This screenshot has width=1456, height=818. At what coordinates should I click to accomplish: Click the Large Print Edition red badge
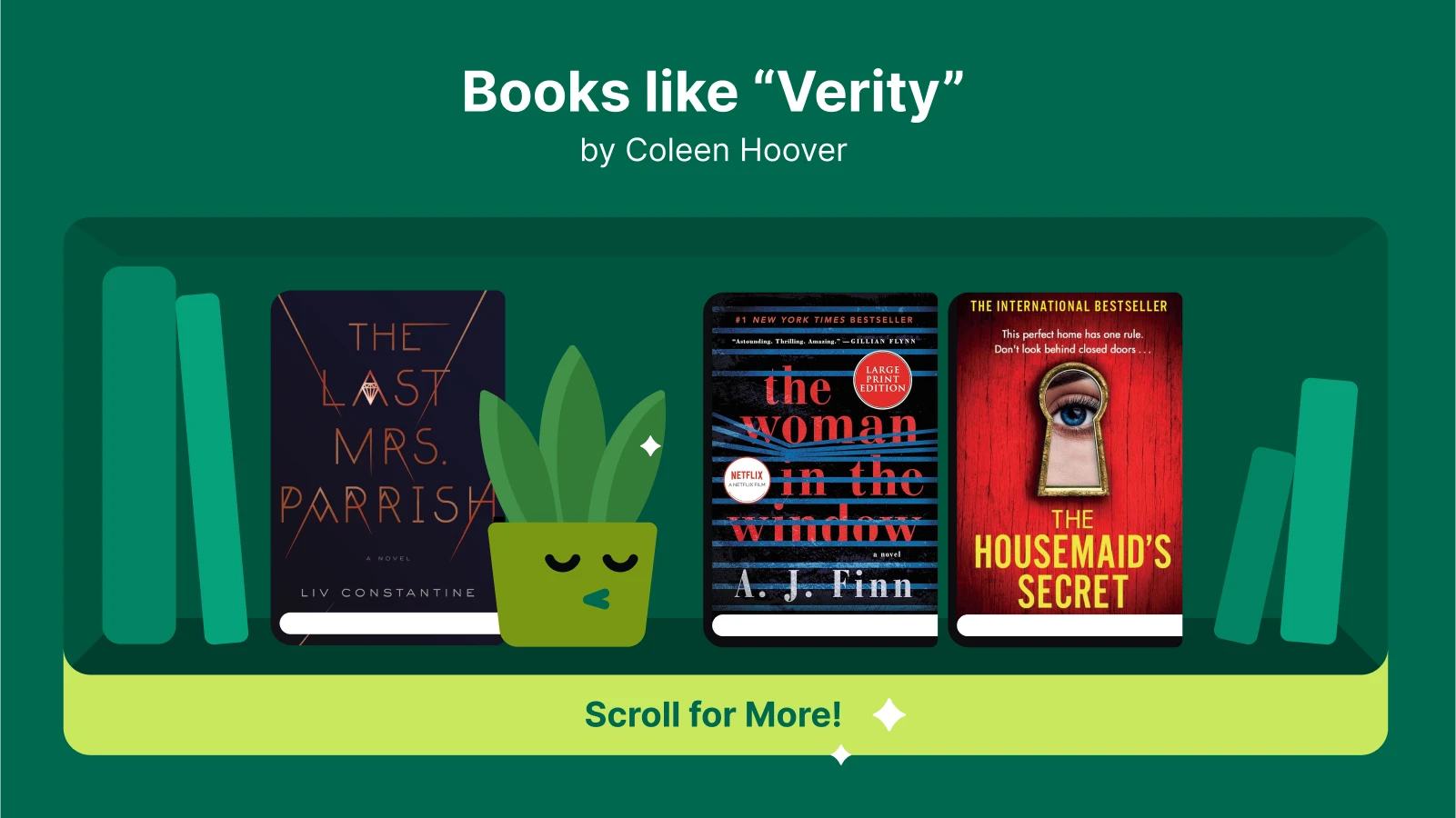click(882, 379)
